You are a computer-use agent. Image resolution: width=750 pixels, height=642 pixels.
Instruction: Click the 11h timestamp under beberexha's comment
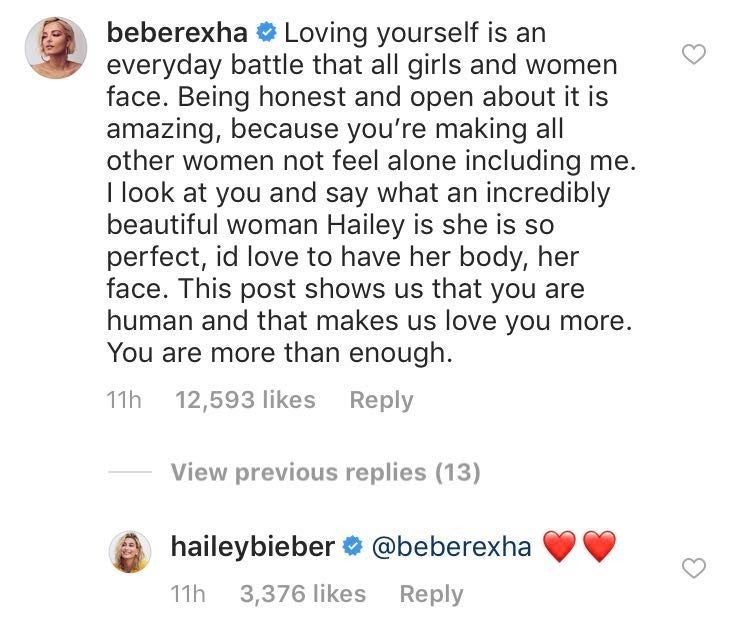coord(123,400)
